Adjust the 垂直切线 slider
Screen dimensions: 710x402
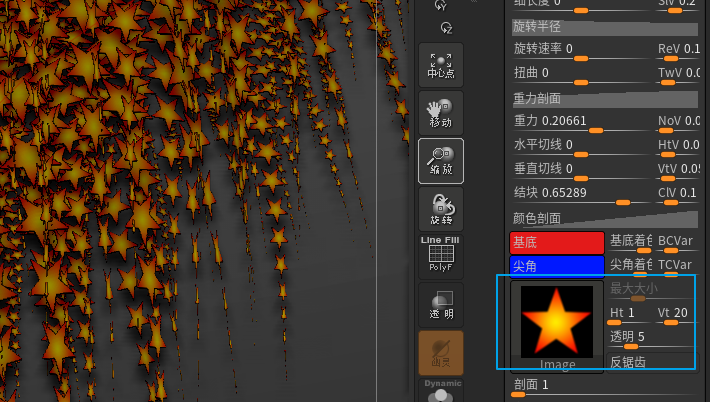tap(582, 171)
